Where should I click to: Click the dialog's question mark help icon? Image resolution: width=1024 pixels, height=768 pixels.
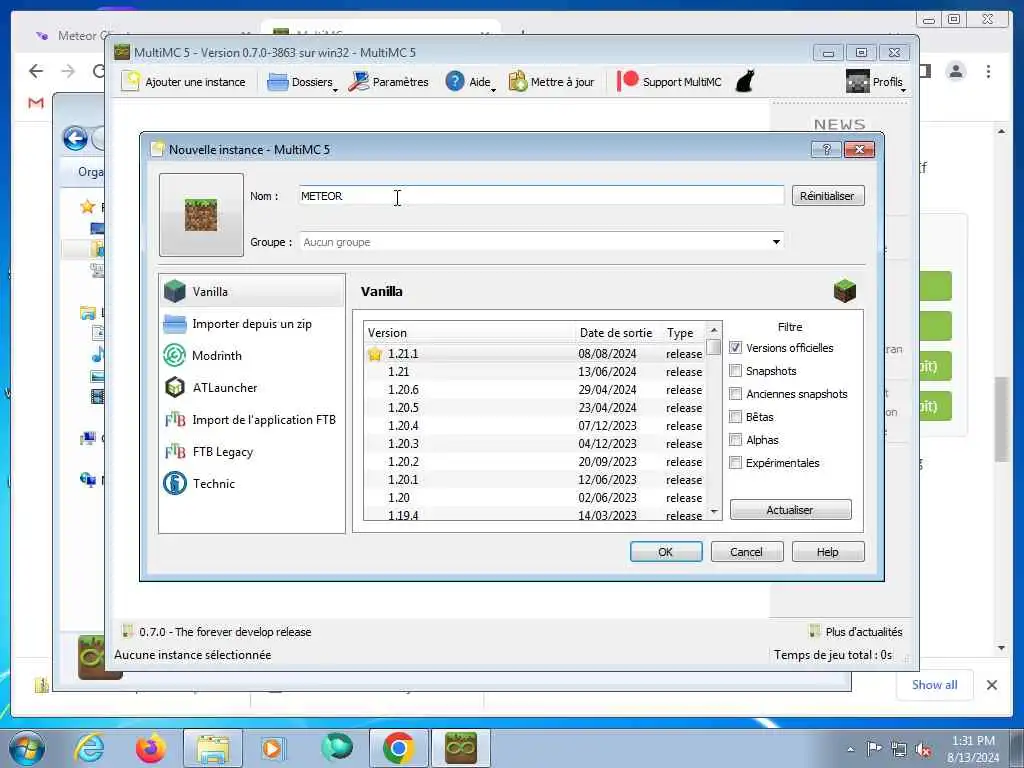[826, 150]
